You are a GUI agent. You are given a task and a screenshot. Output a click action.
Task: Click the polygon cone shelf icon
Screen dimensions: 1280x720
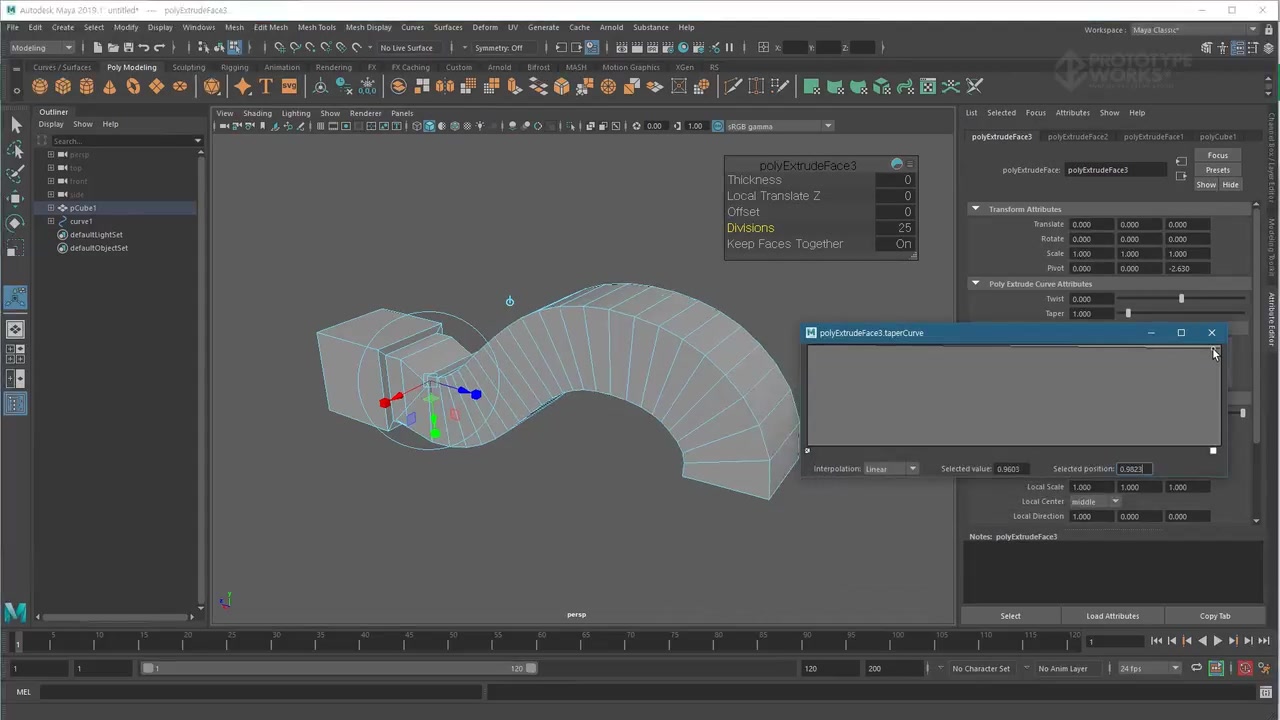pos(110,87)
